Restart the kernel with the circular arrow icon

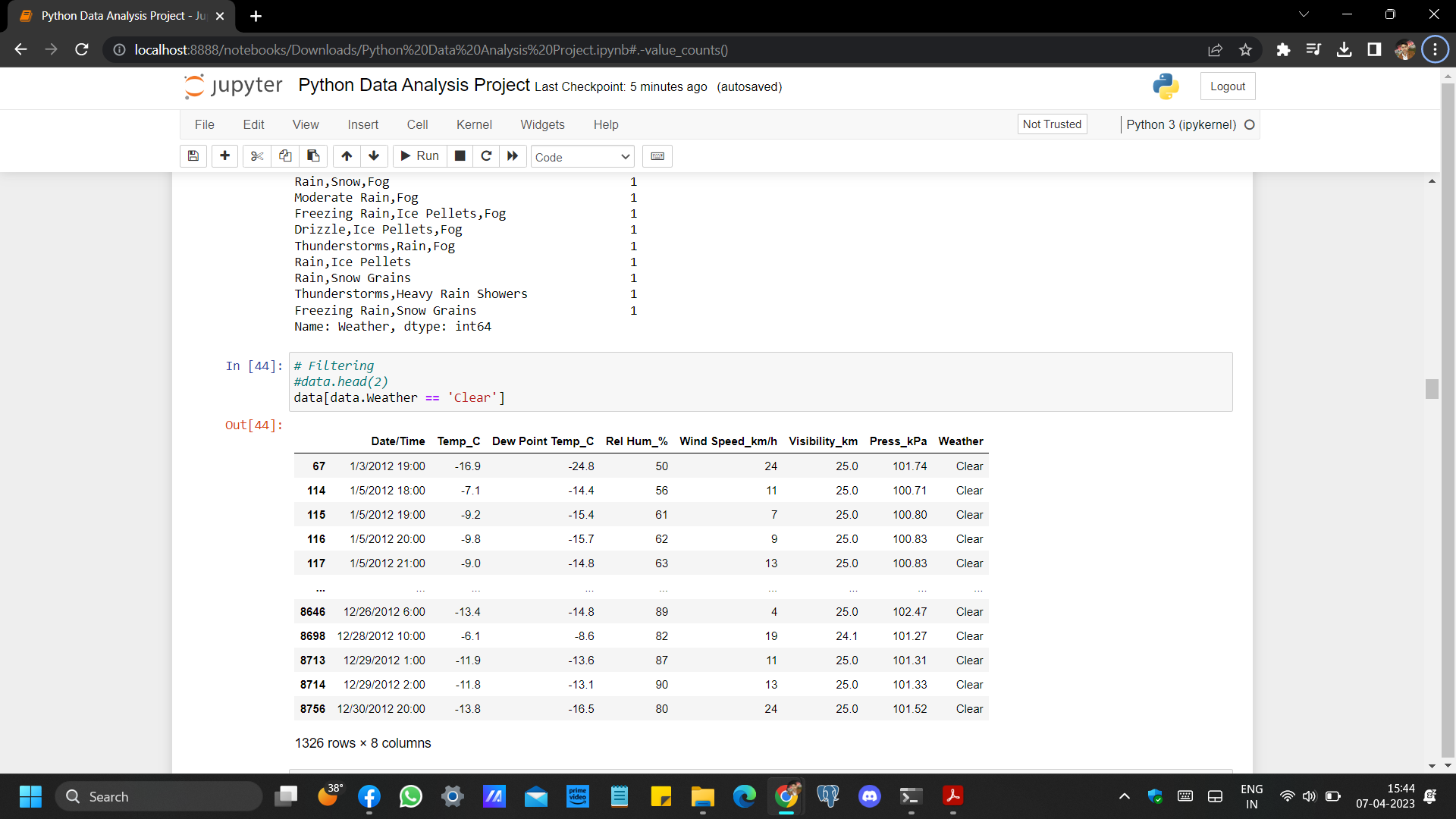pos(486,156)
